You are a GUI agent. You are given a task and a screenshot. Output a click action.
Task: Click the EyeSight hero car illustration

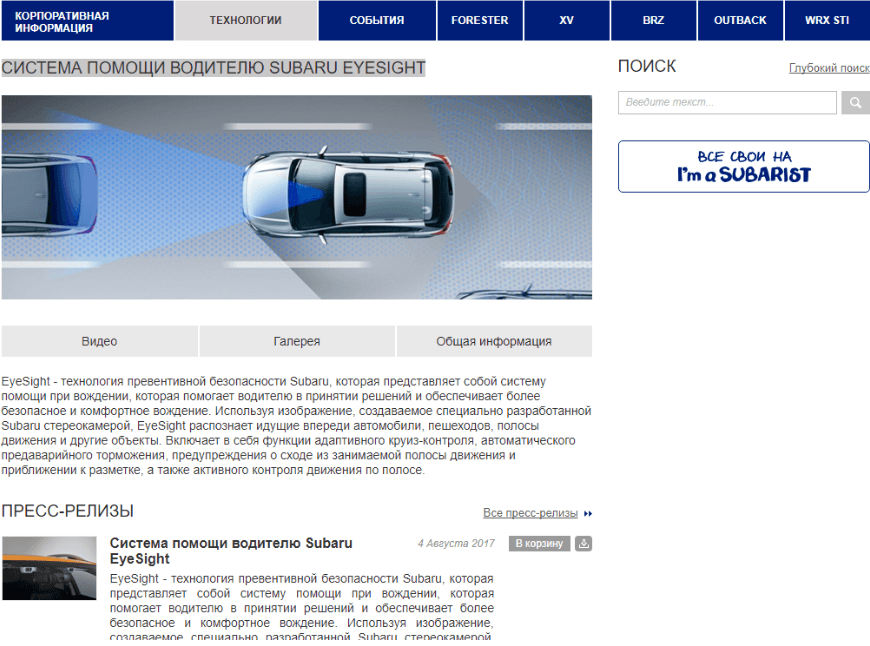tap(297, 198)
